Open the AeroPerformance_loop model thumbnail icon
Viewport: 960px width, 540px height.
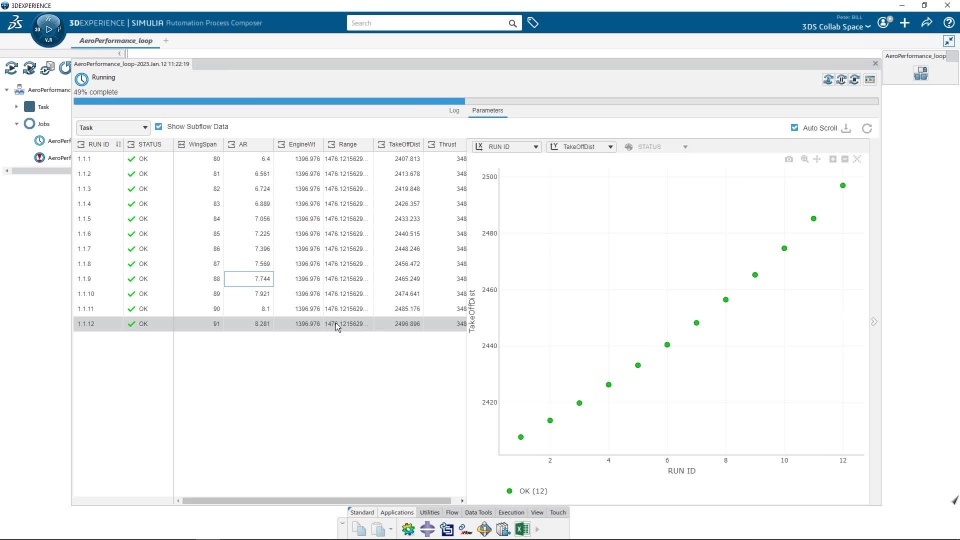point(921,73)
